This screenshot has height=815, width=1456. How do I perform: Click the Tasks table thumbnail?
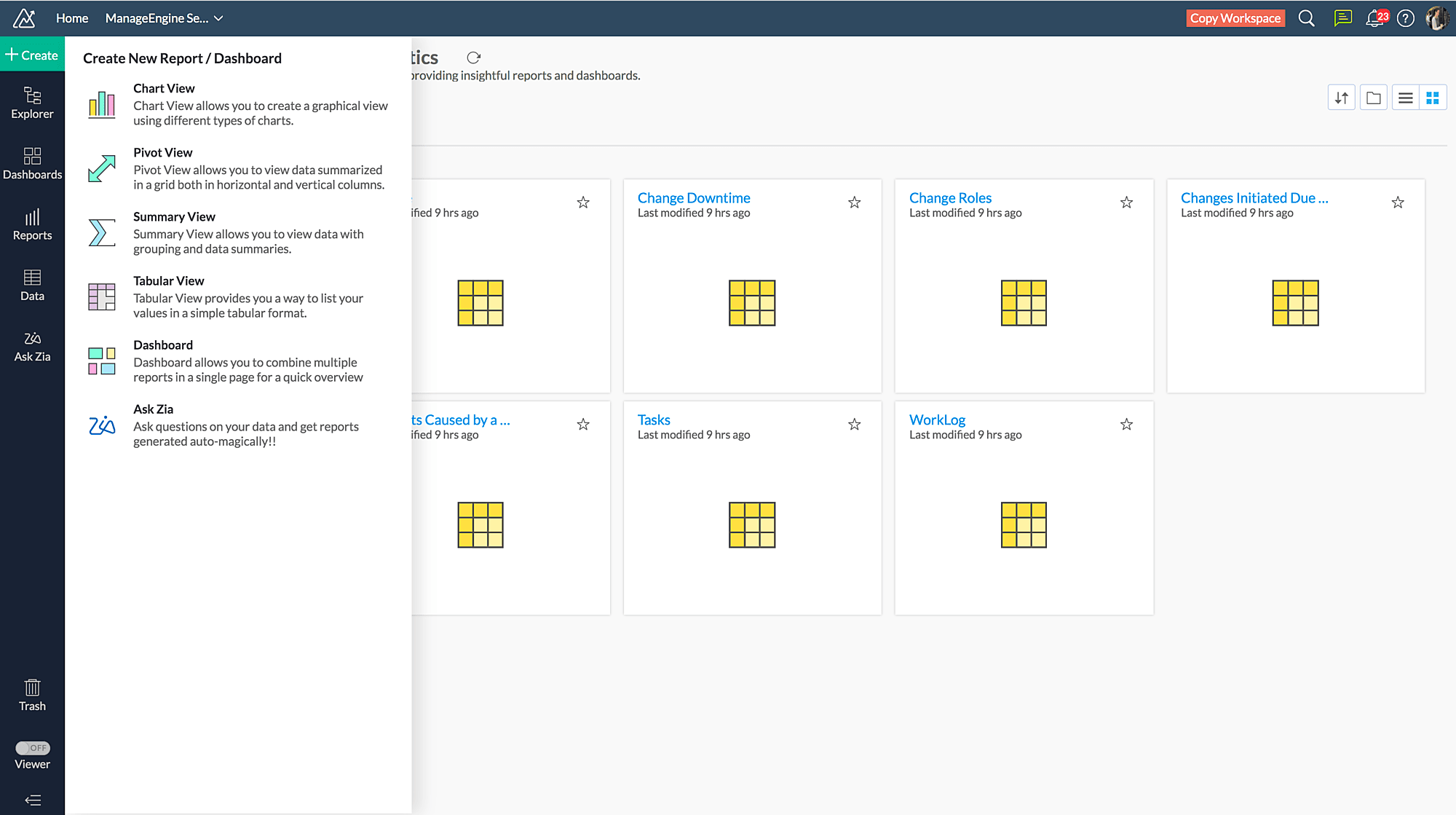coord(752,524)
